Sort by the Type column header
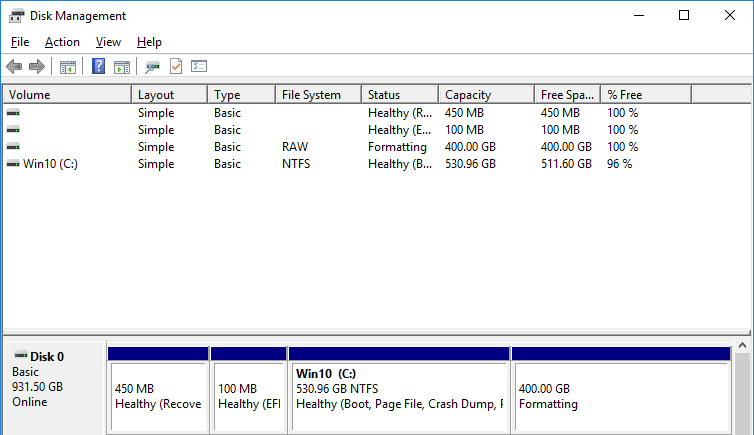Screen dimensions: 754x435 (242, 95)
